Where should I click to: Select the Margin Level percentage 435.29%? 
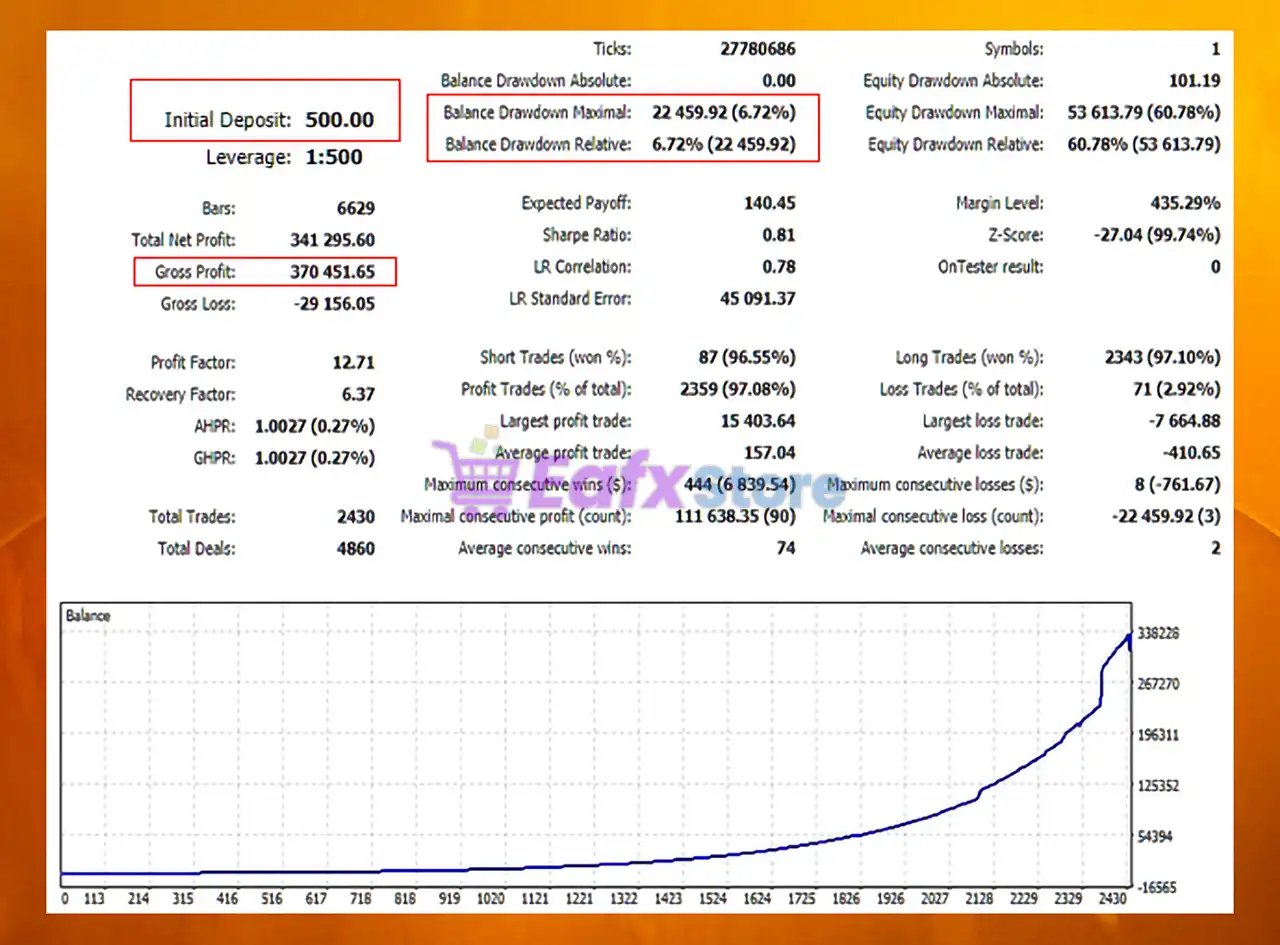(x=1185, y=203)
